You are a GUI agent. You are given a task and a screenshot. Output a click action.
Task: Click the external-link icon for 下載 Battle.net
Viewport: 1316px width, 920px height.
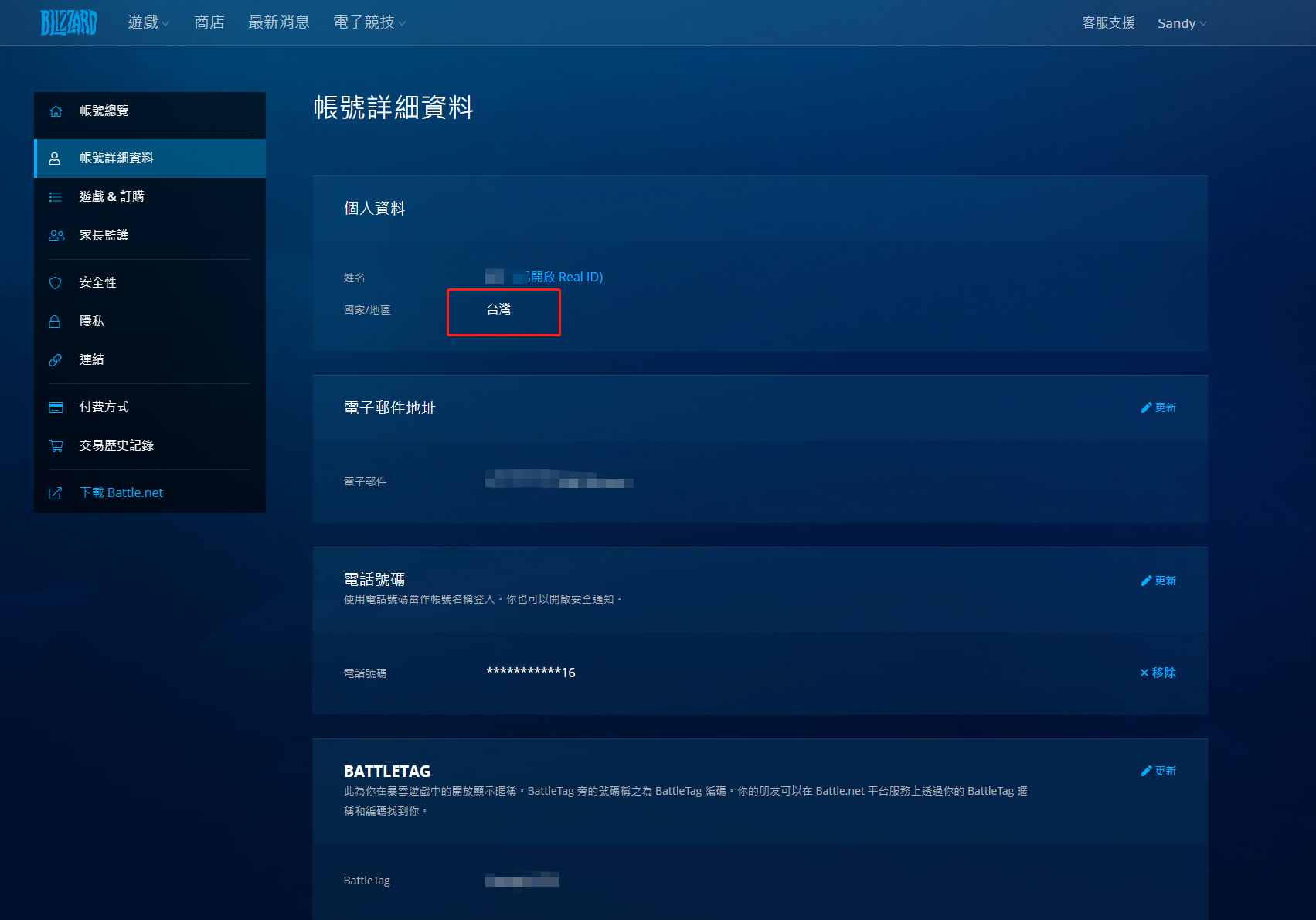pos(56,492)
